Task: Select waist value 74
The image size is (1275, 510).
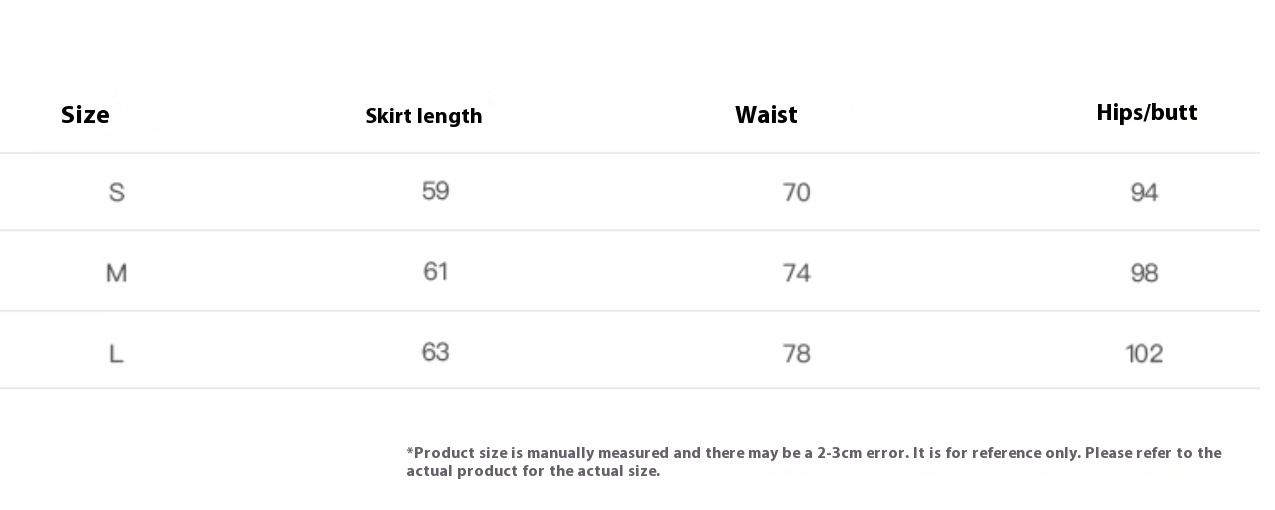Action: point(796,273)
